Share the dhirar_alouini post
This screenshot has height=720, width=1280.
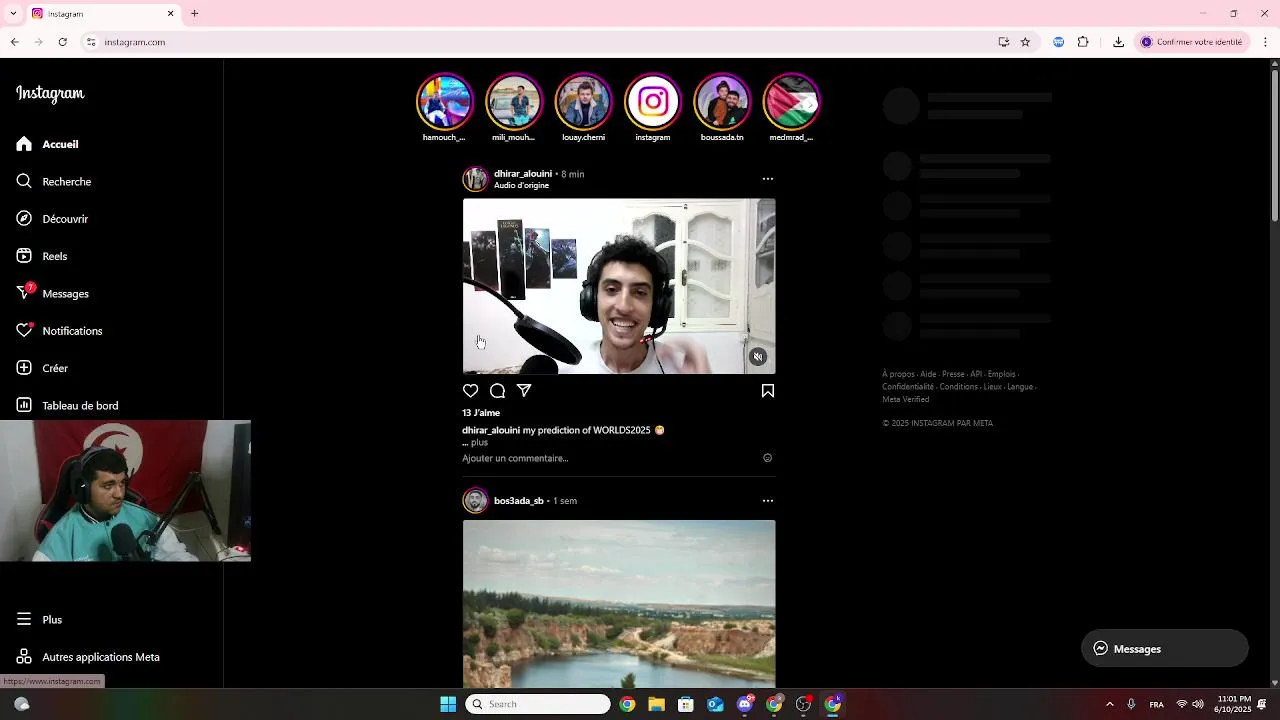pos(524,391)
